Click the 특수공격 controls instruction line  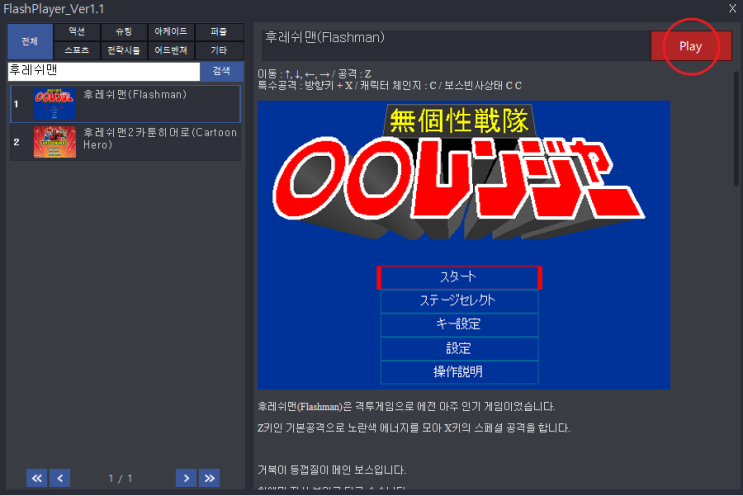[390, 86]
